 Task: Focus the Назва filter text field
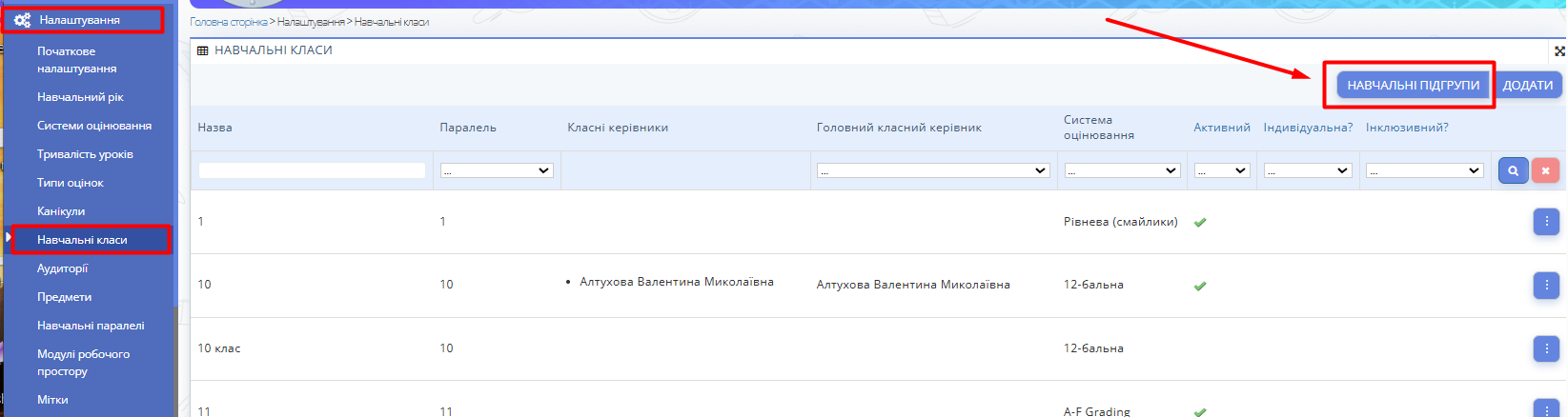312,170
